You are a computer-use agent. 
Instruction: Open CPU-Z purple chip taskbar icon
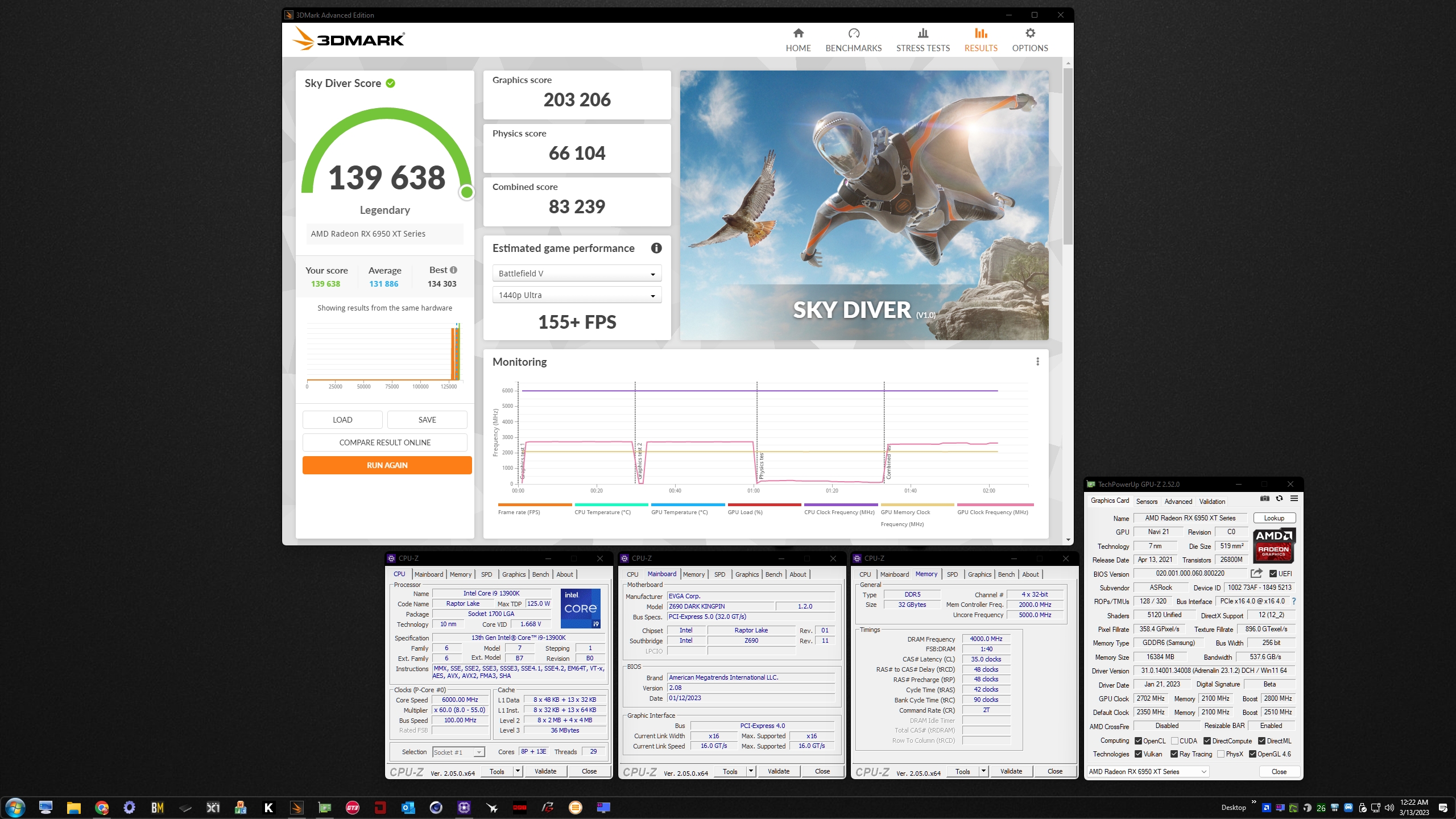(464, 808)
